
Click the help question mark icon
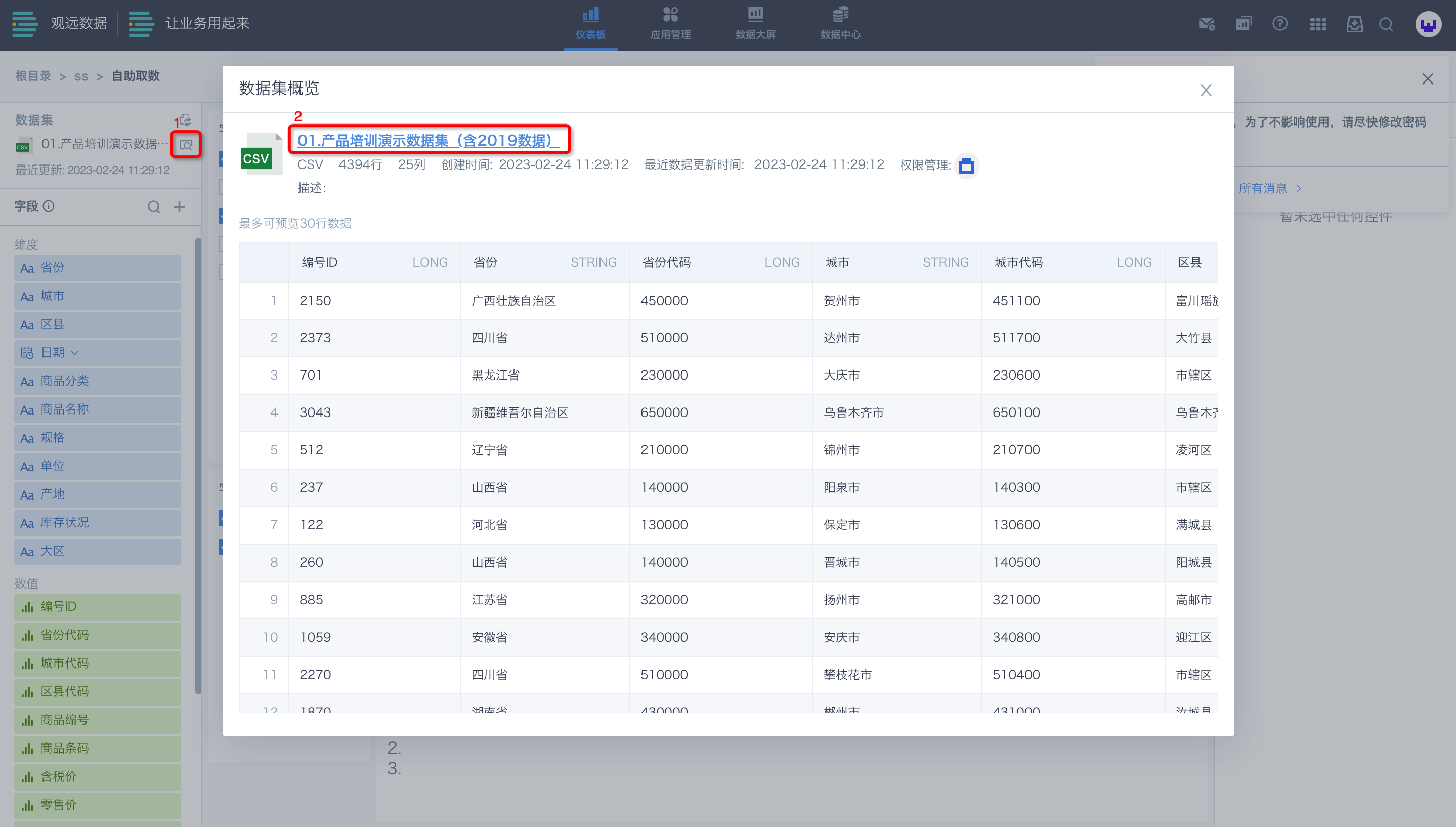(1279, 24)
